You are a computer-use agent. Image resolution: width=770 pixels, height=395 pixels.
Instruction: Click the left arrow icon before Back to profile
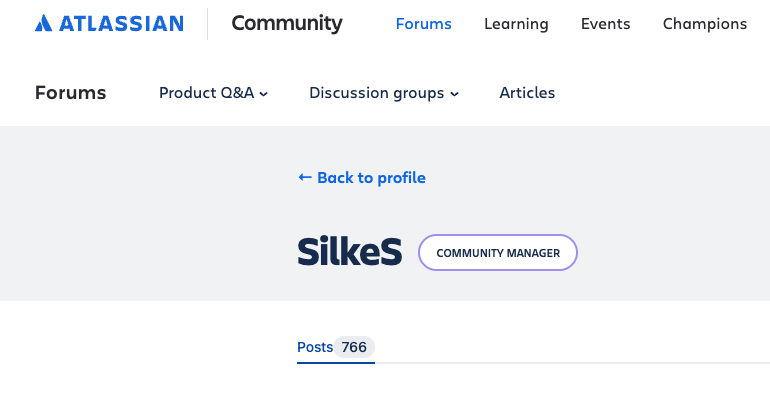point(305,177)
